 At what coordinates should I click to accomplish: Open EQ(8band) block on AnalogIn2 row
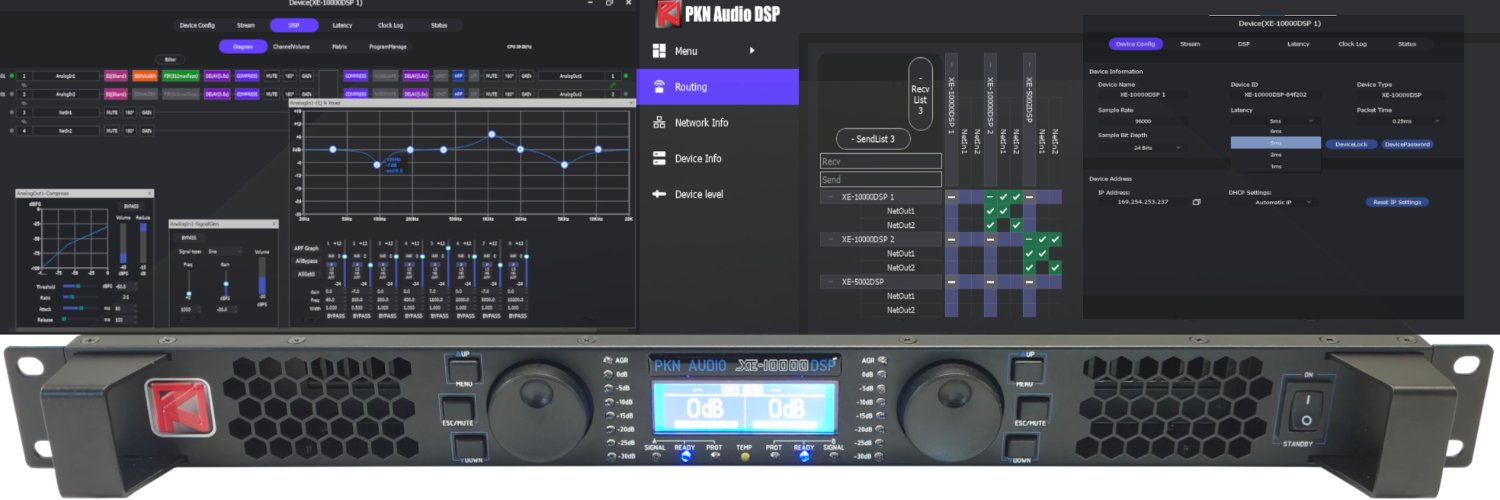pyautogui.click(x=116, y=94)
